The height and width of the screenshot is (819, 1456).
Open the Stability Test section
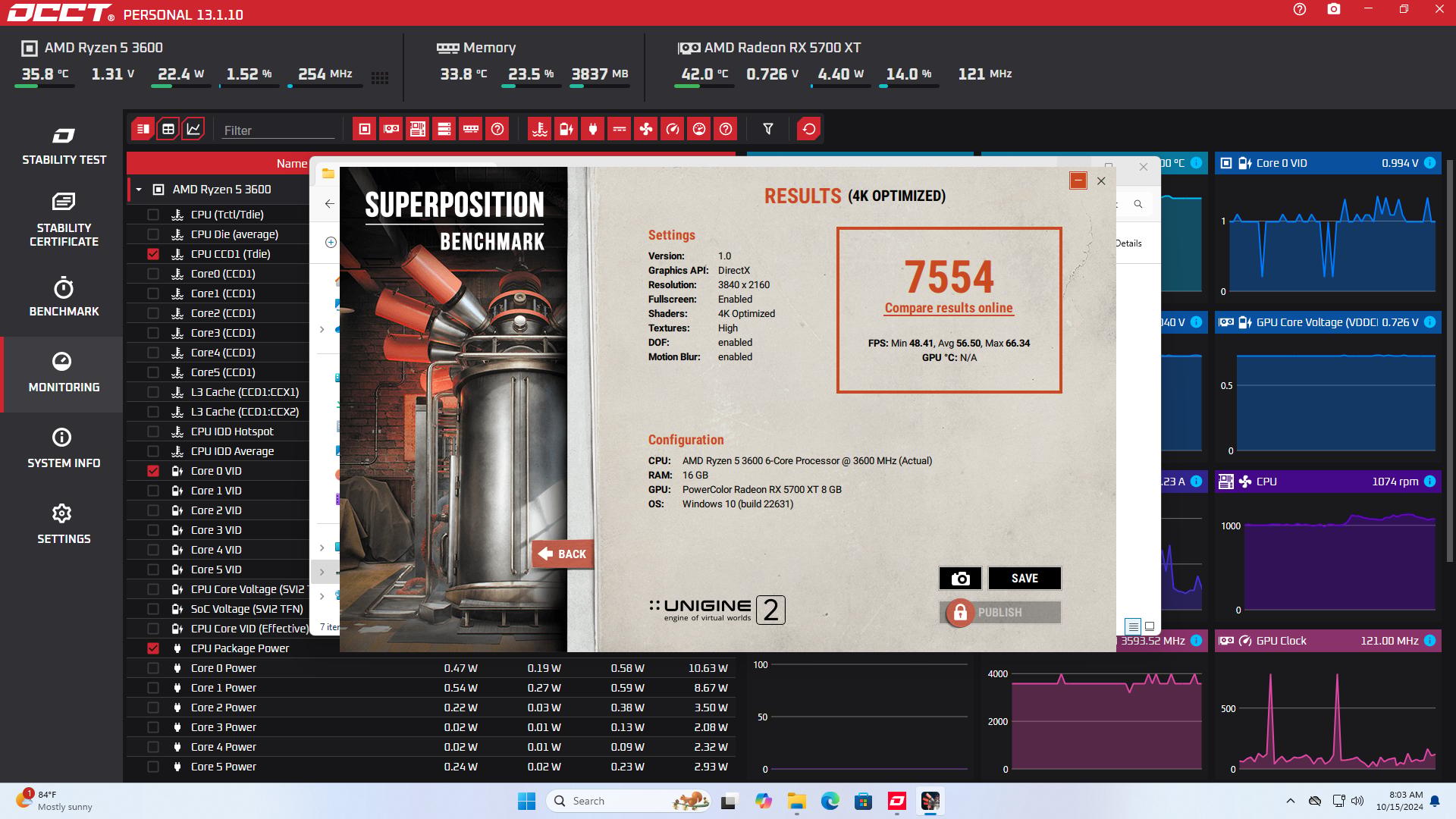(64, 146)
